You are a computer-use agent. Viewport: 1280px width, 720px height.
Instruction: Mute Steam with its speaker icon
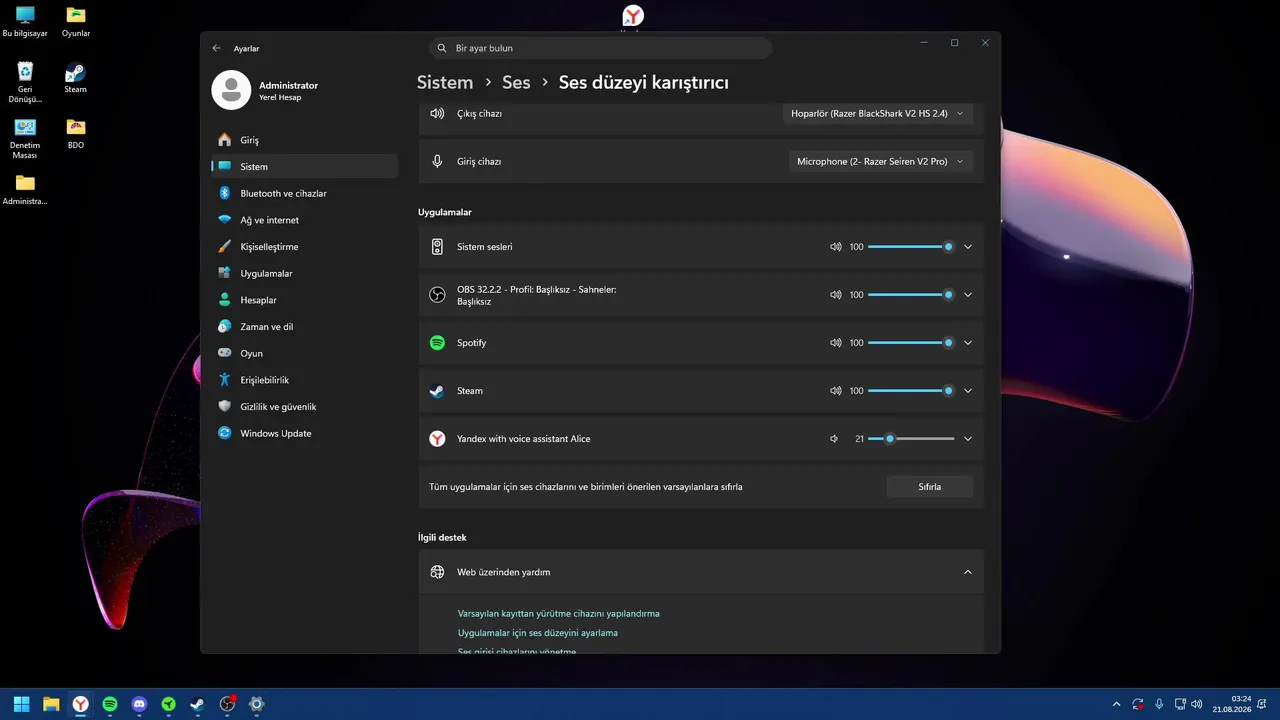(836, 391)
